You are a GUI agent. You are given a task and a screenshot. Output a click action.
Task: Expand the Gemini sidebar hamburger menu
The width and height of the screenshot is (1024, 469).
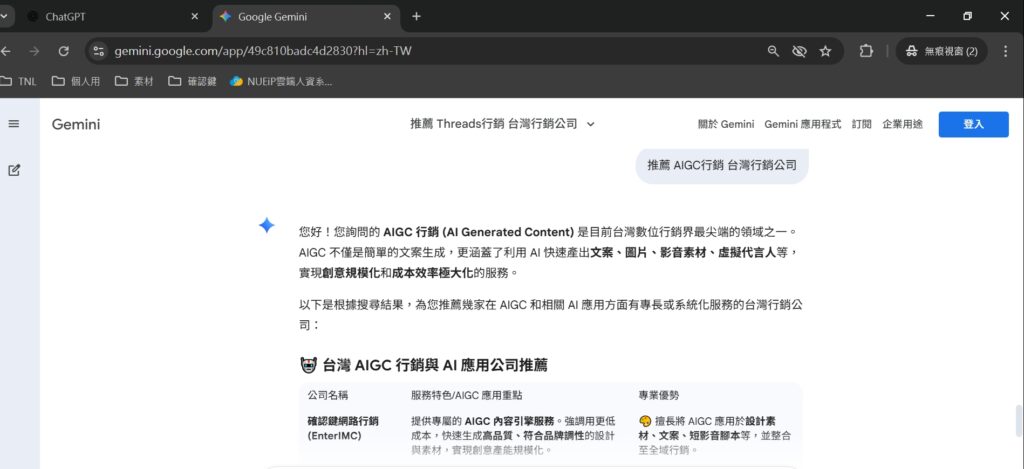coord(14,123)
